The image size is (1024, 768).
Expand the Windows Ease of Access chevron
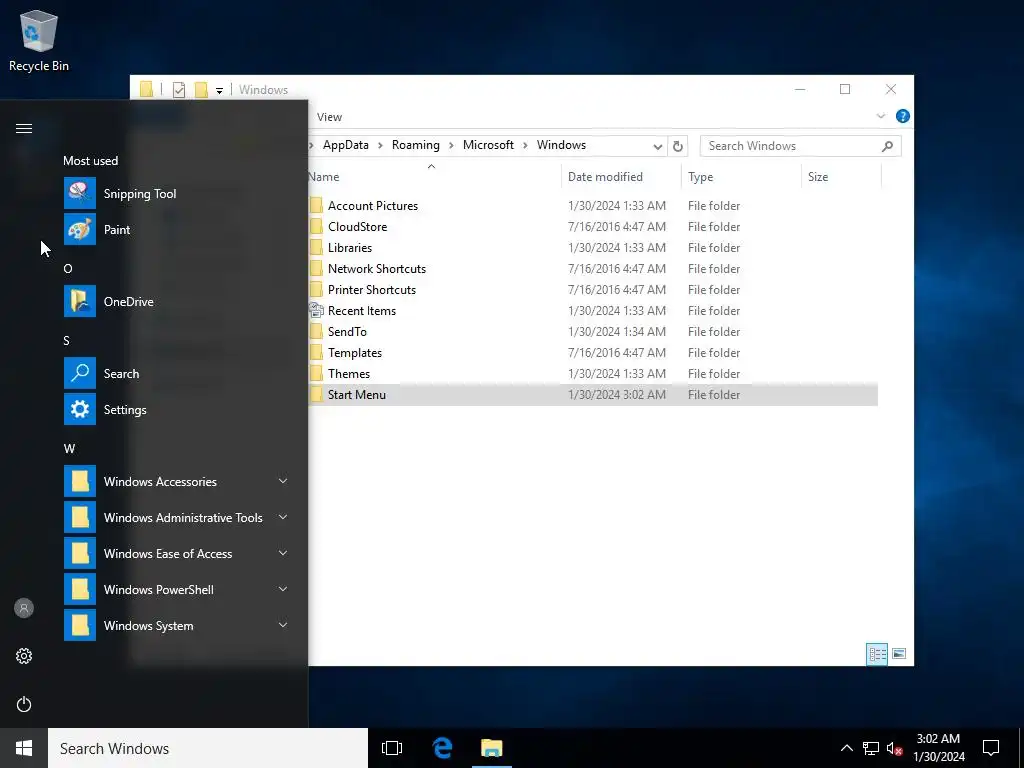click(x=283, y=553)
